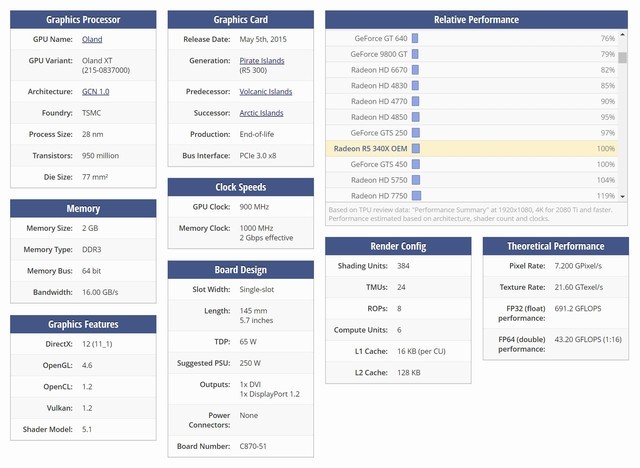Click the Graphics Features section header
Viewport: 640px width, 468px height.
tap(83, 324)
